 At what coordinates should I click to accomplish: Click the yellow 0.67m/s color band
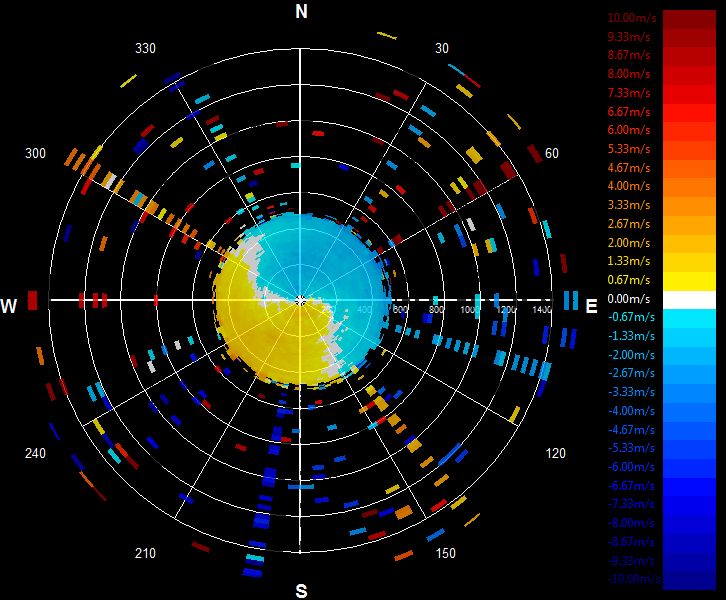point(689,281)
